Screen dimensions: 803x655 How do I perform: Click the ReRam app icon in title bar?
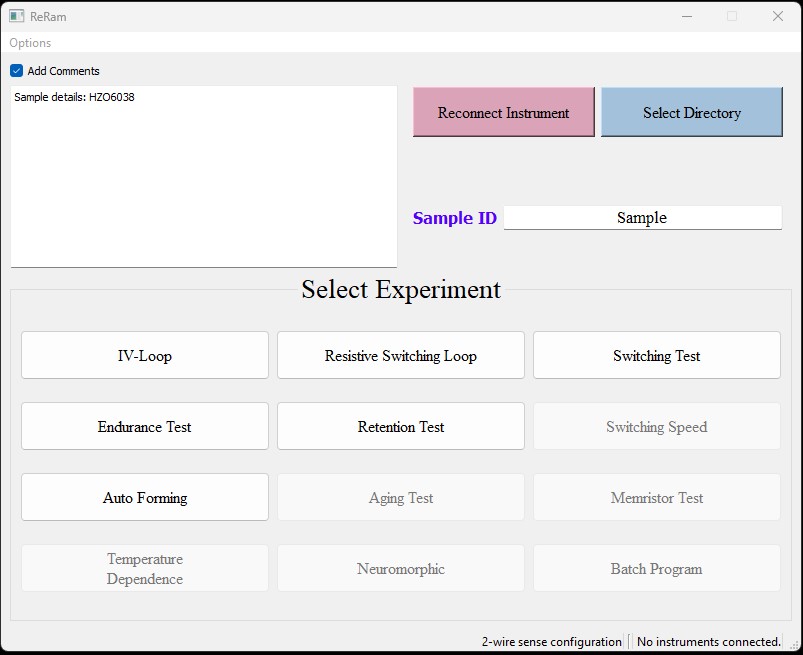(16, 16)
